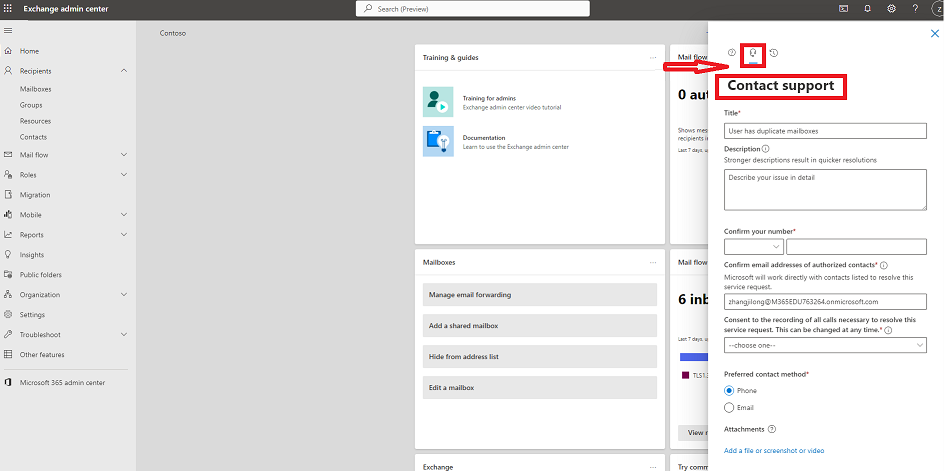946x472 pixels.
Task: Open Groups under Recipients
Action: pyautogui.click(x=31, y=105)
